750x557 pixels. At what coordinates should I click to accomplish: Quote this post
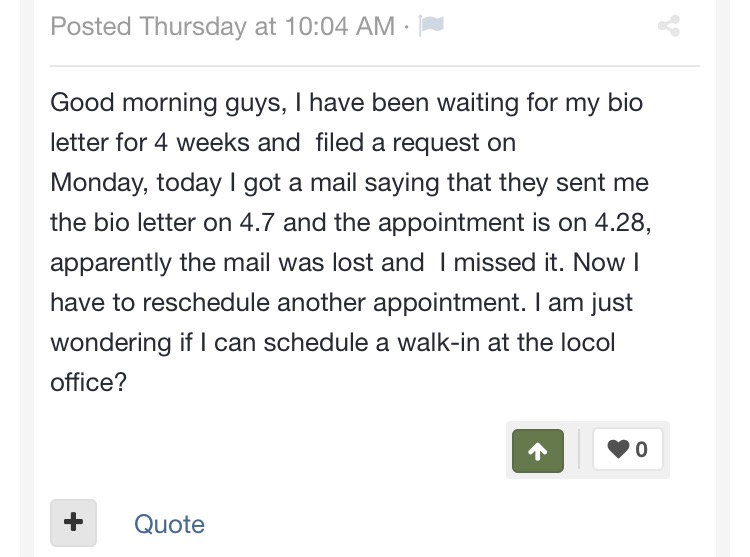169,524
